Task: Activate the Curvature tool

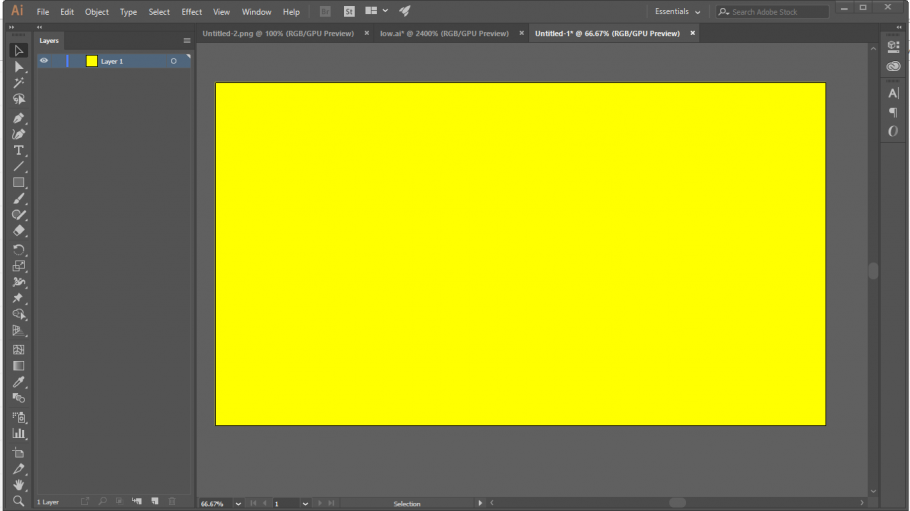Action: pos(19,135)
